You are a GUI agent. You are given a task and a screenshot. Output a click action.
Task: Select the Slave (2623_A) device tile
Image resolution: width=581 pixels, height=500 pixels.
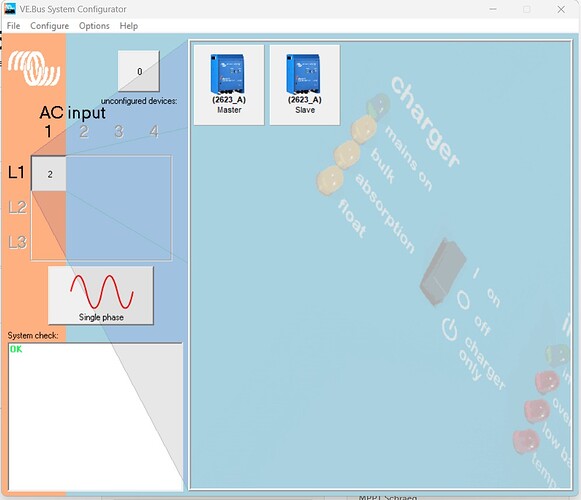(305, 85)
